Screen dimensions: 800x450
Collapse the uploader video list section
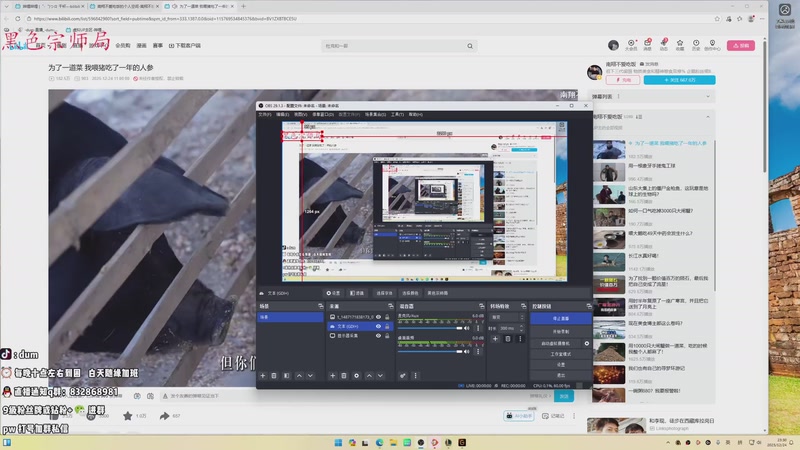click(x=709, y=116)
